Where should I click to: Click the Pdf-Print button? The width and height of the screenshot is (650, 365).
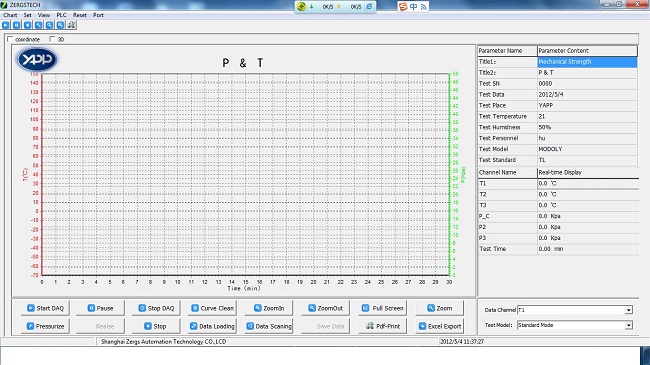[383, 326]
